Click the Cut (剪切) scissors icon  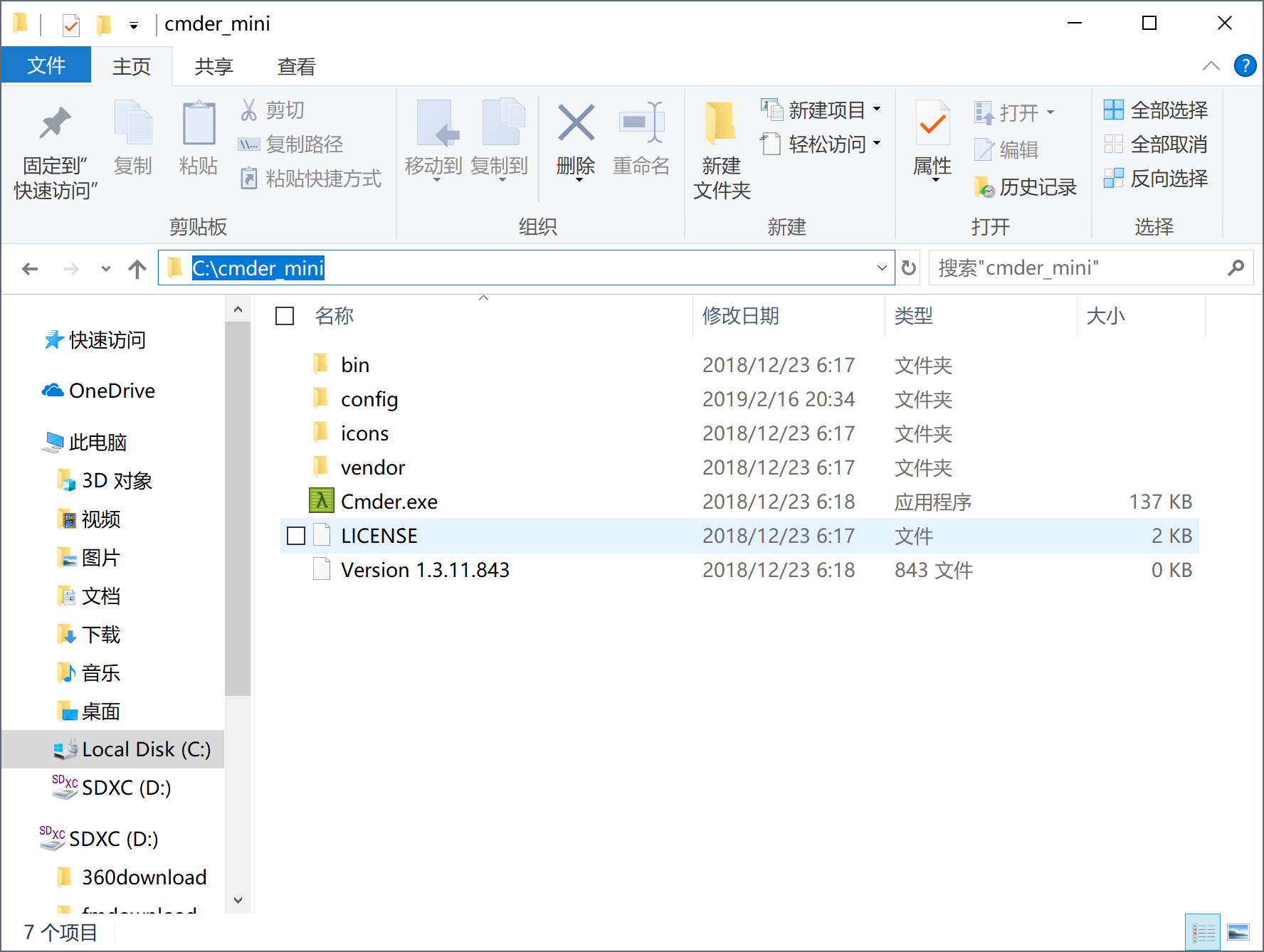(x=249, y=110)
